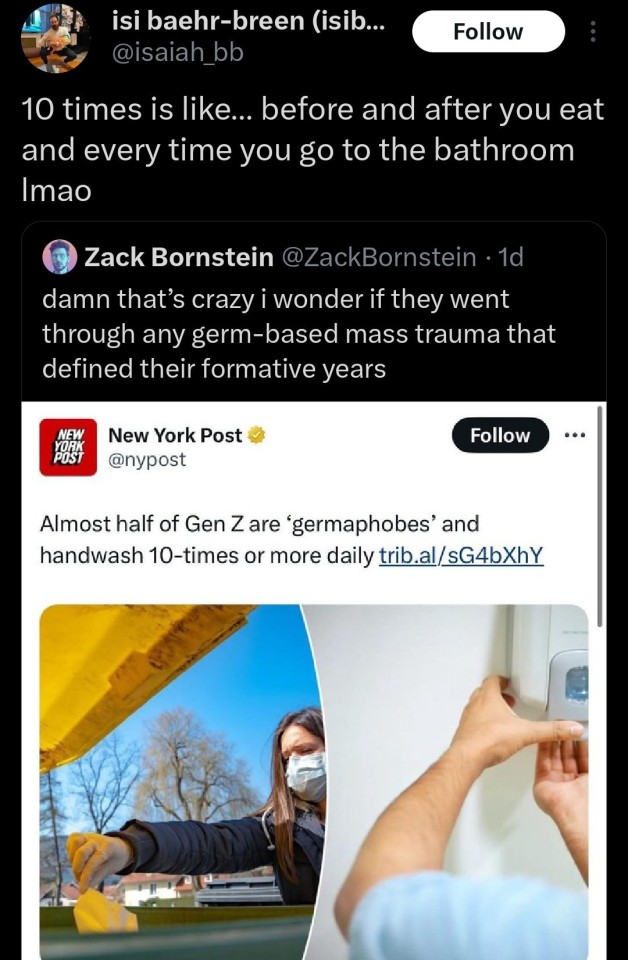628x960 pixels.
Task: Click Zack Bornstein's small avatar
Action: (60, 258)
